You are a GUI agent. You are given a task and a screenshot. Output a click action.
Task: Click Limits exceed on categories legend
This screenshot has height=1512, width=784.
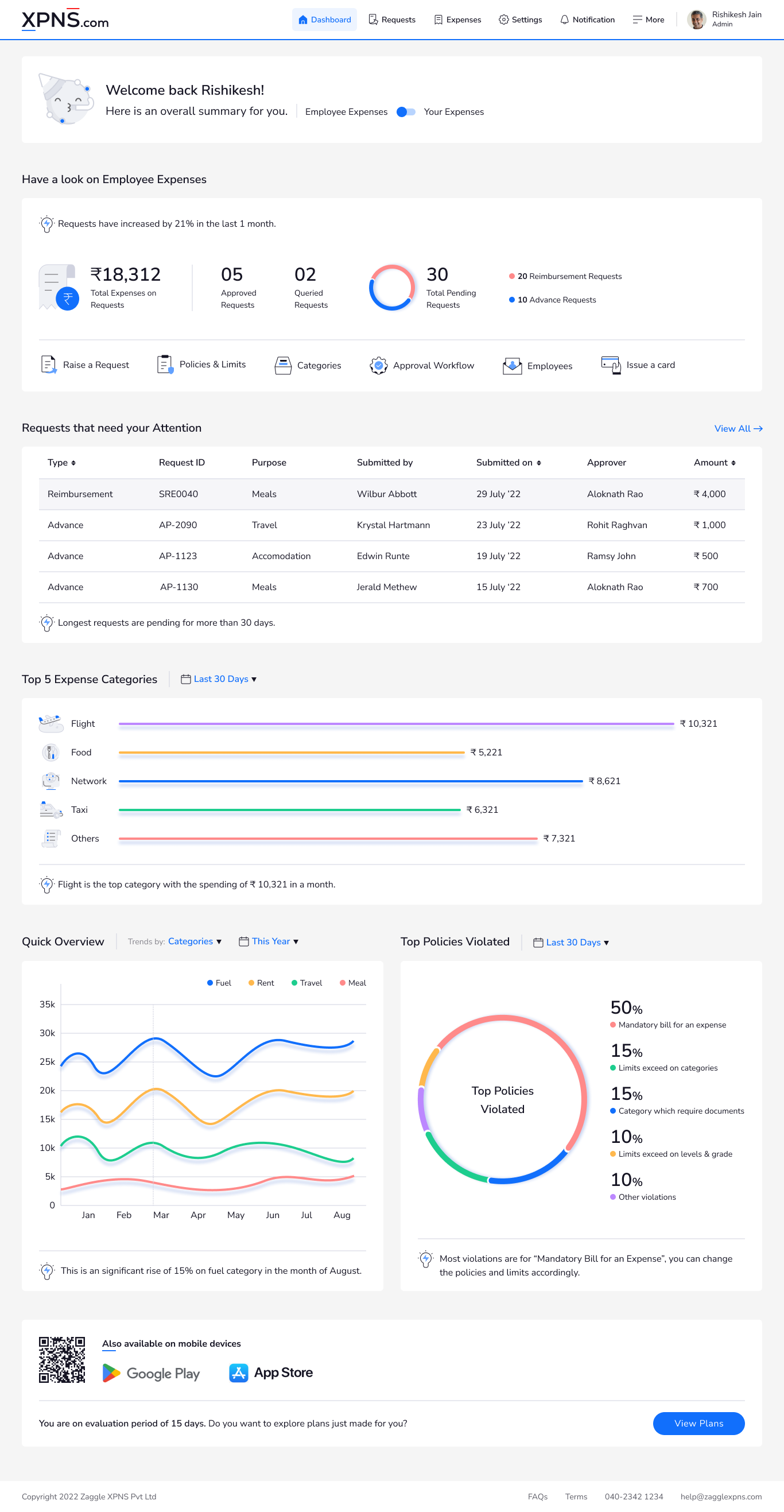click(x=664, y=1068)
